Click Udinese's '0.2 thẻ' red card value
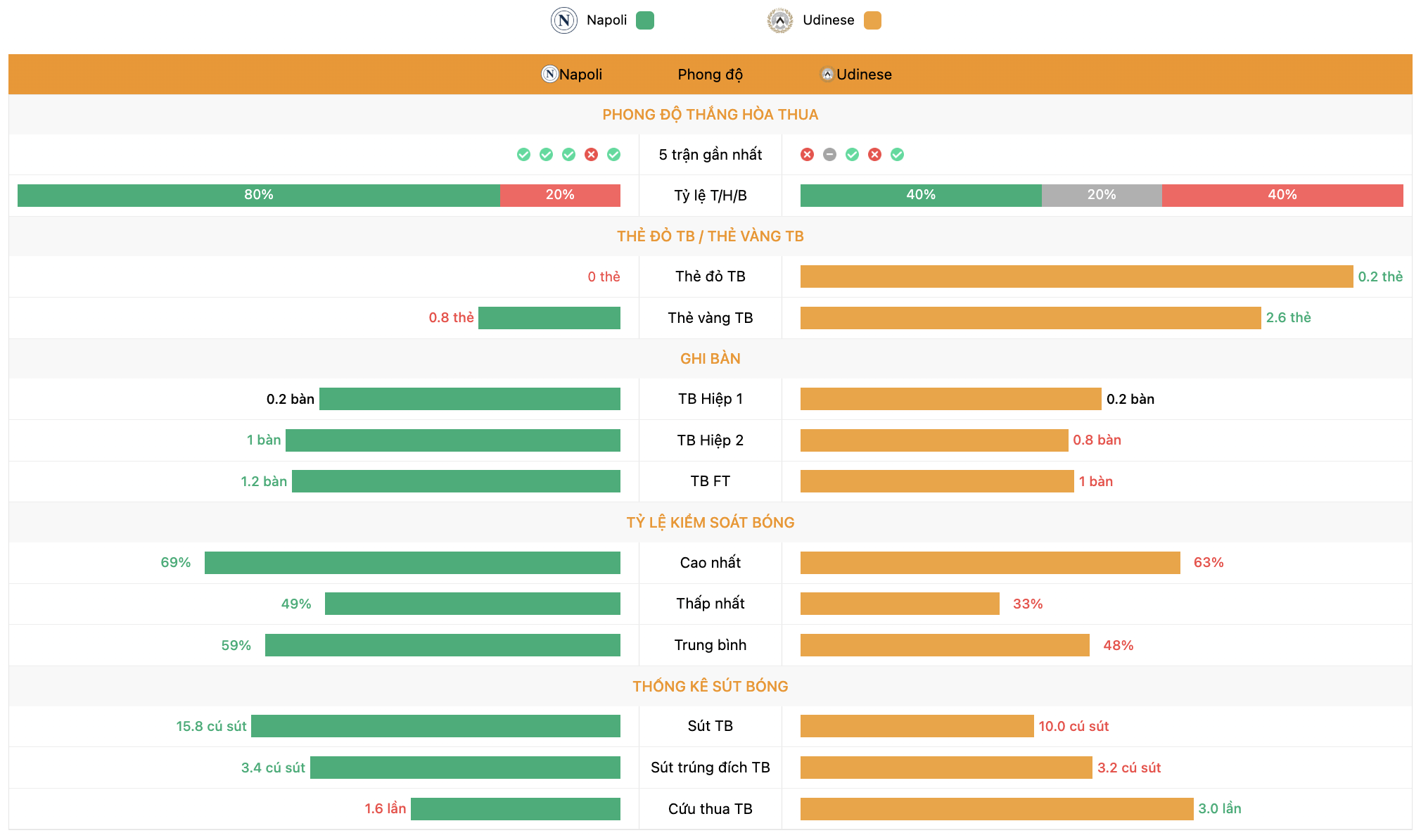Screen dimensions: 1421x840 pyautogui.click(x=1380, y=276)
